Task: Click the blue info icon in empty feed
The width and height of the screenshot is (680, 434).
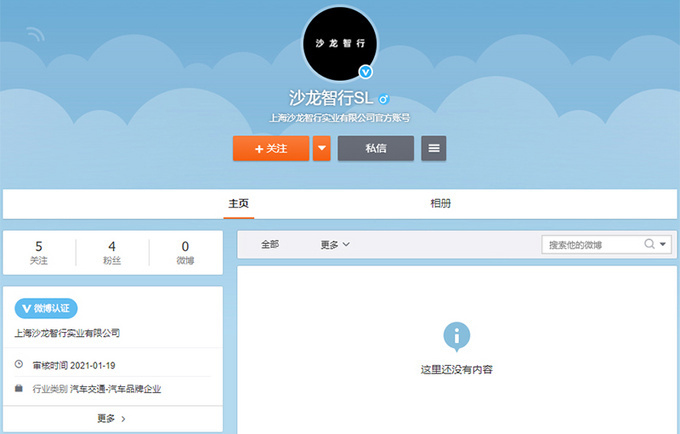Action: [x=457, y=336]
